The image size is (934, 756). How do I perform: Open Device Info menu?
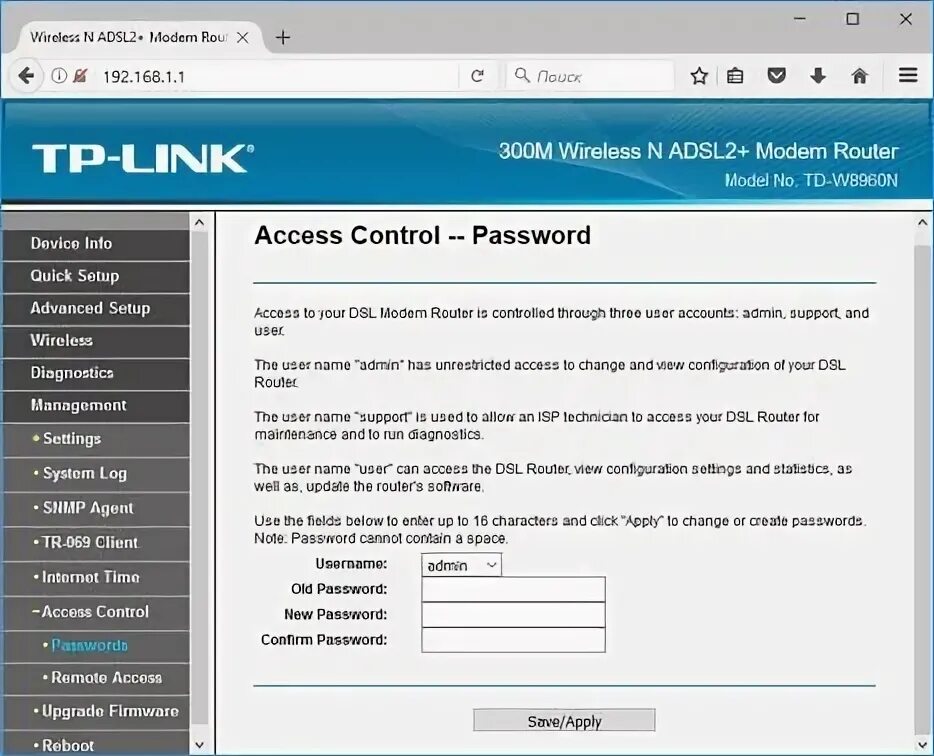coord(96,244)
